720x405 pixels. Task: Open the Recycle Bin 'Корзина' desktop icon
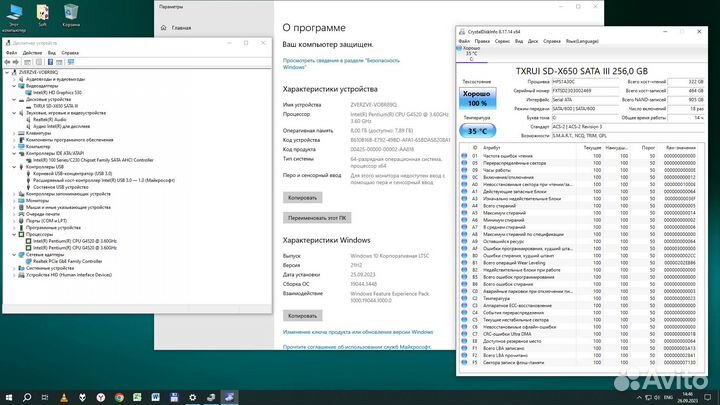[x=71, y=16]
